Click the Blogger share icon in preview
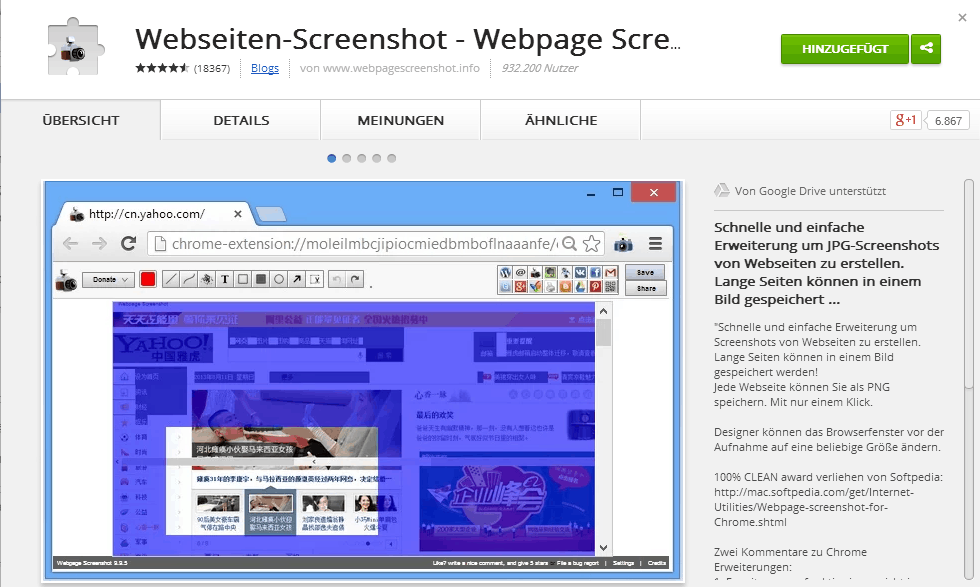Viewport: 980px width, 588px height. 566,287
